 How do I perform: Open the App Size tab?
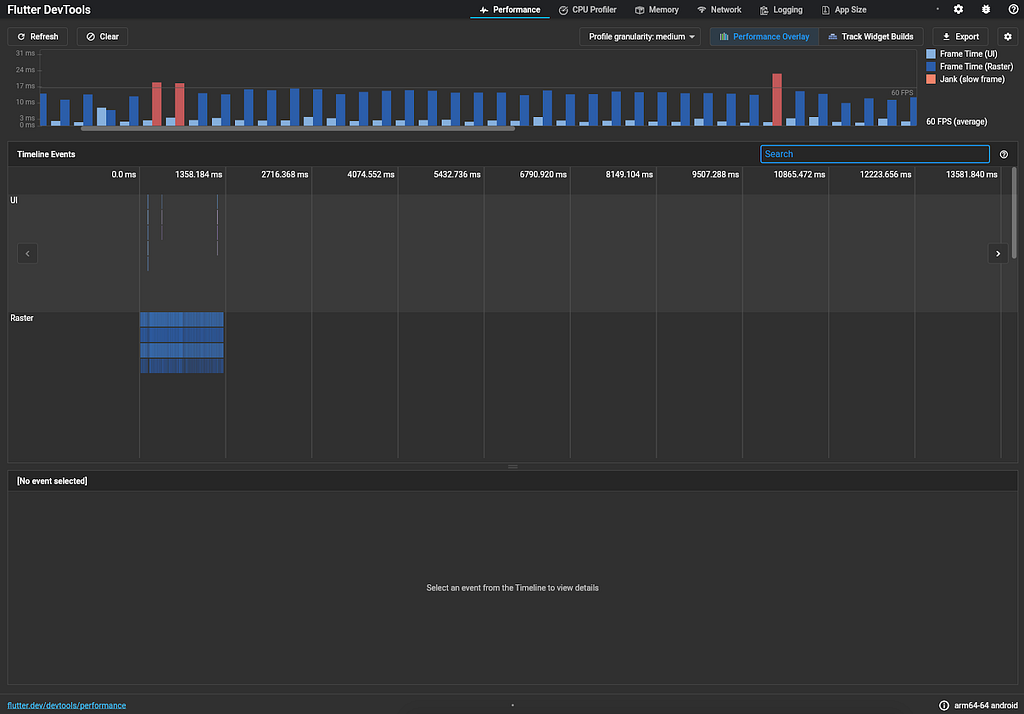tap(844, 10)
